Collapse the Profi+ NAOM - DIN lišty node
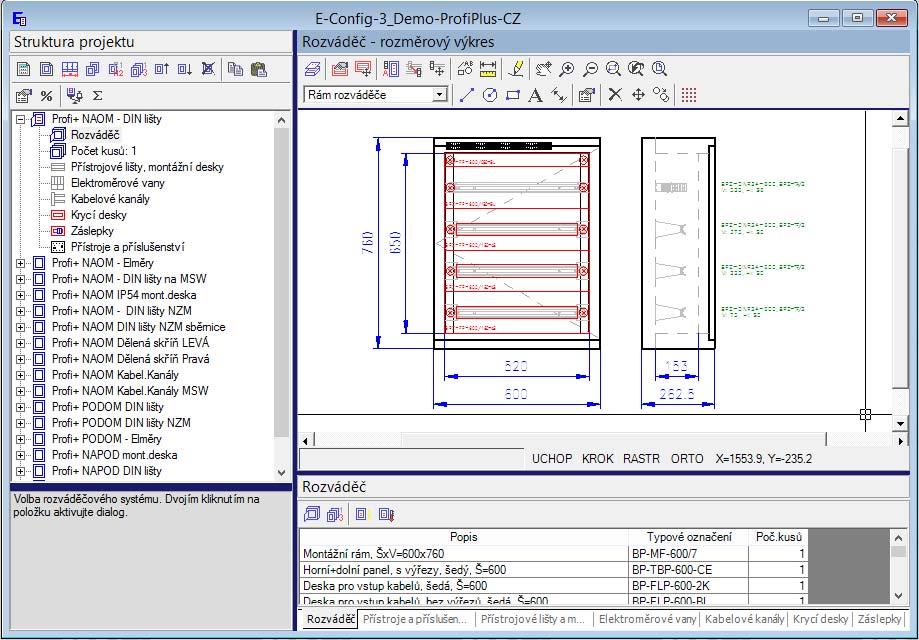919x640 pixels. click(21, 119)
